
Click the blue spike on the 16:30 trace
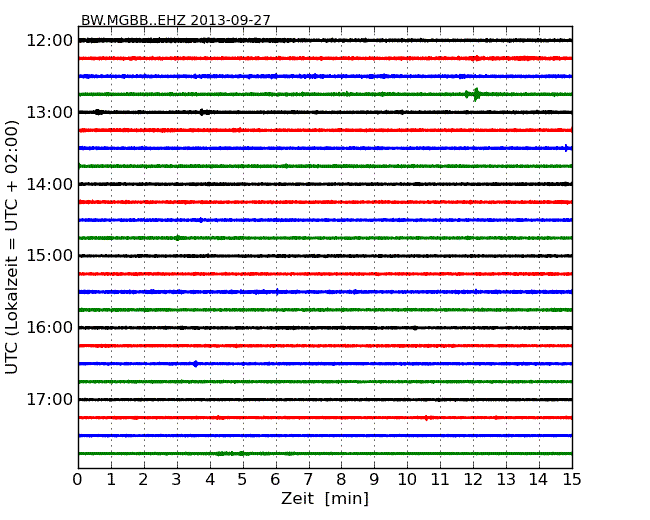[195, 364]
